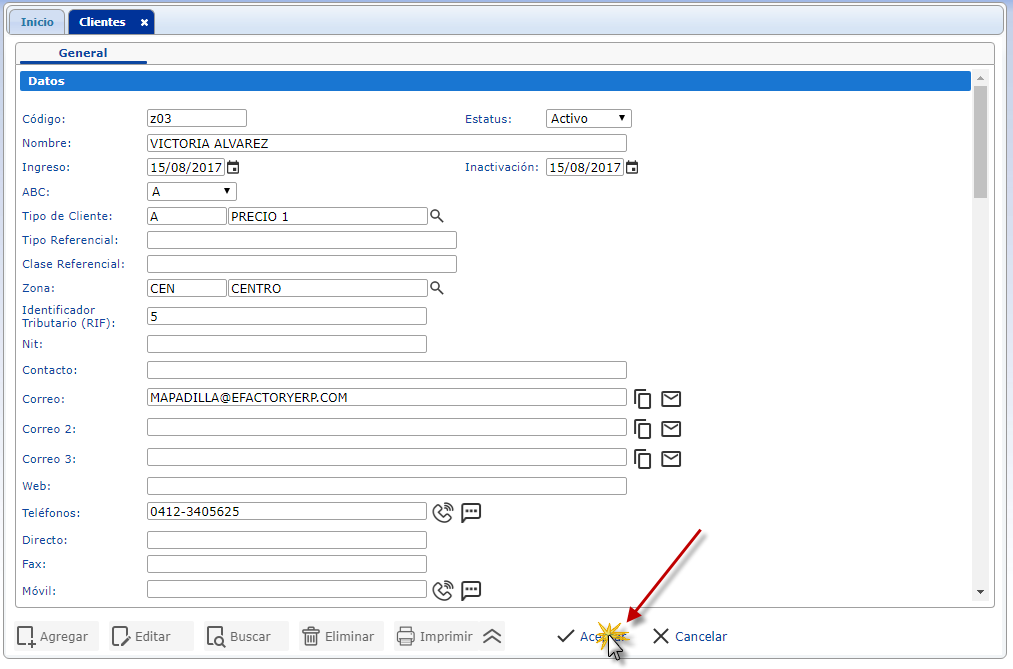Image resolution: width=1013 pixels, height=669 pixels.
Task: Focus the Código field
Action: tap(196, 118)
